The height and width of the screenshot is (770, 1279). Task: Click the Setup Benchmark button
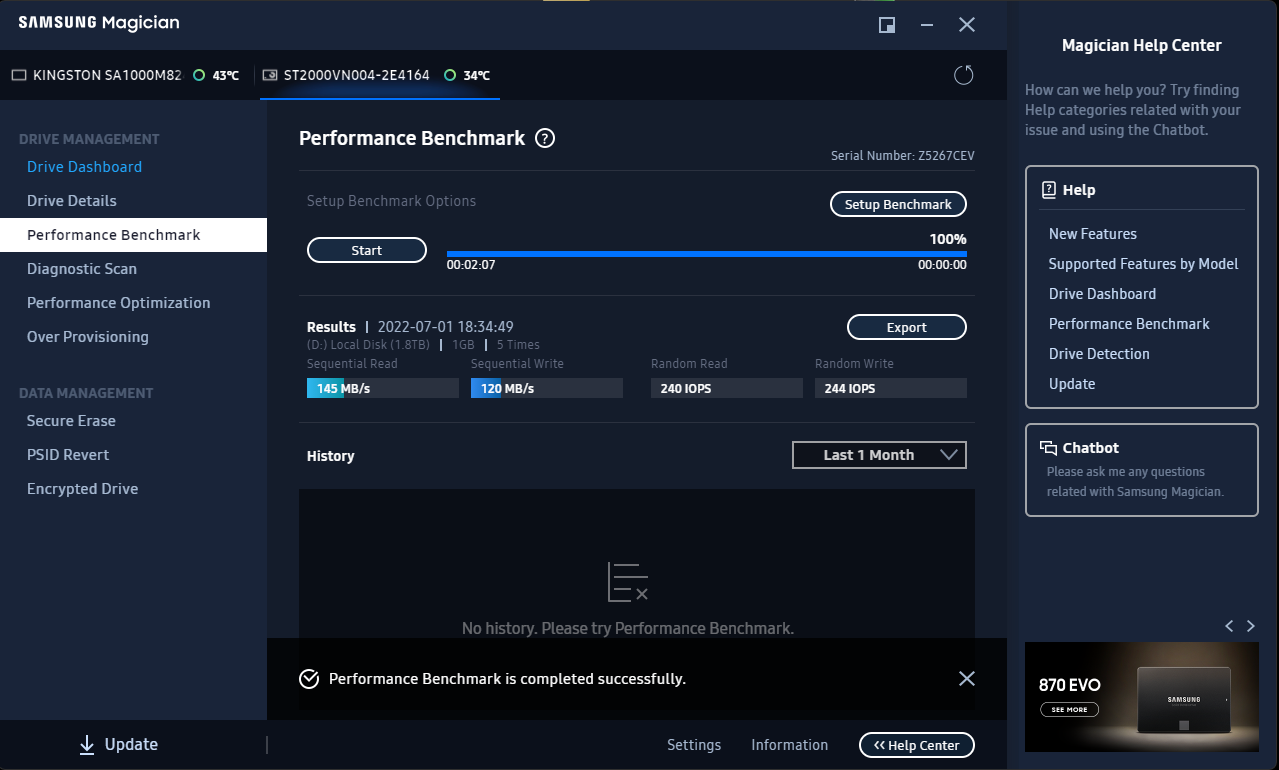click(898, 204)
